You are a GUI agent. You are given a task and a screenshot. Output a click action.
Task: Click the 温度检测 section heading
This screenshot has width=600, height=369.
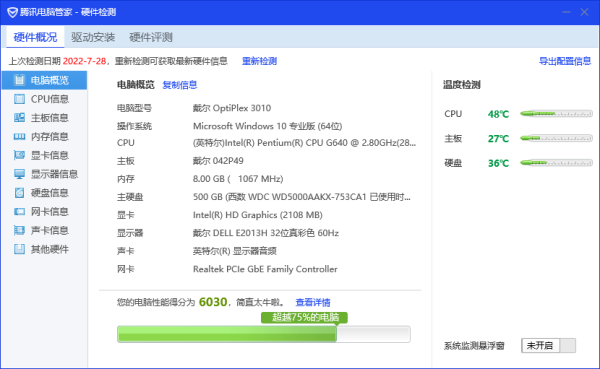pyautogui.click(x=461, y=85)
